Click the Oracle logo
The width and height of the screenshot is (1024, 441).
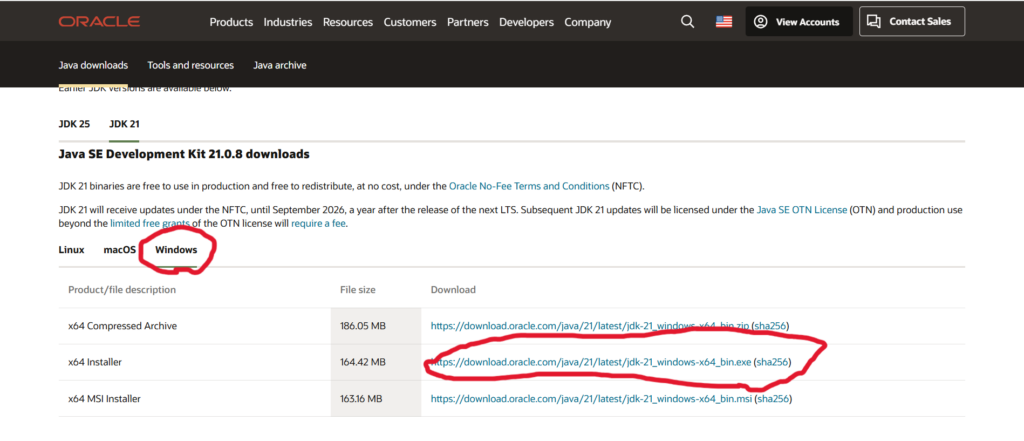click(99, 22)
